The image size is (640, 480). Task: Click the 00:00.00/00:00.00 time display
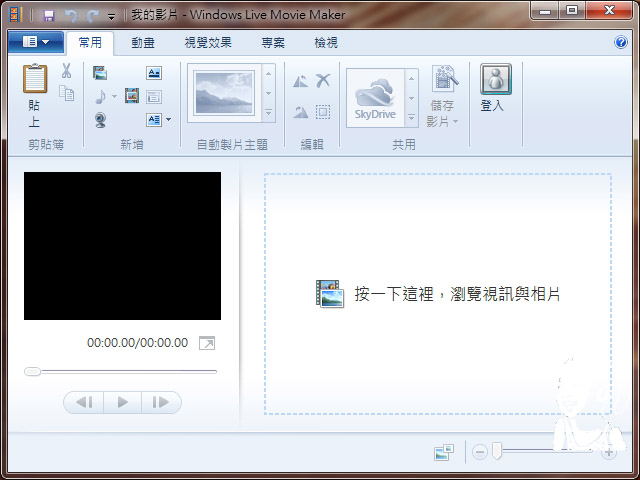click(x=138, y=342)
